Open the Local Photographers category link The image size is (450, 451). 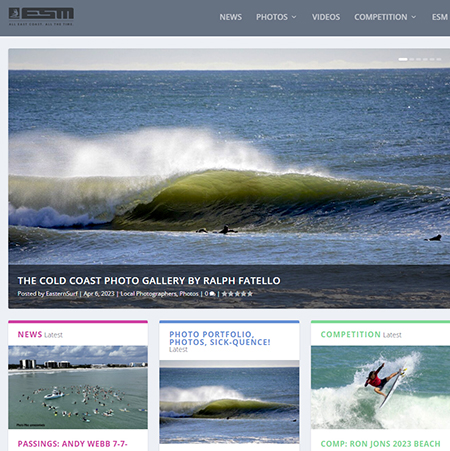pyautogui.click(x=148, y=294)
